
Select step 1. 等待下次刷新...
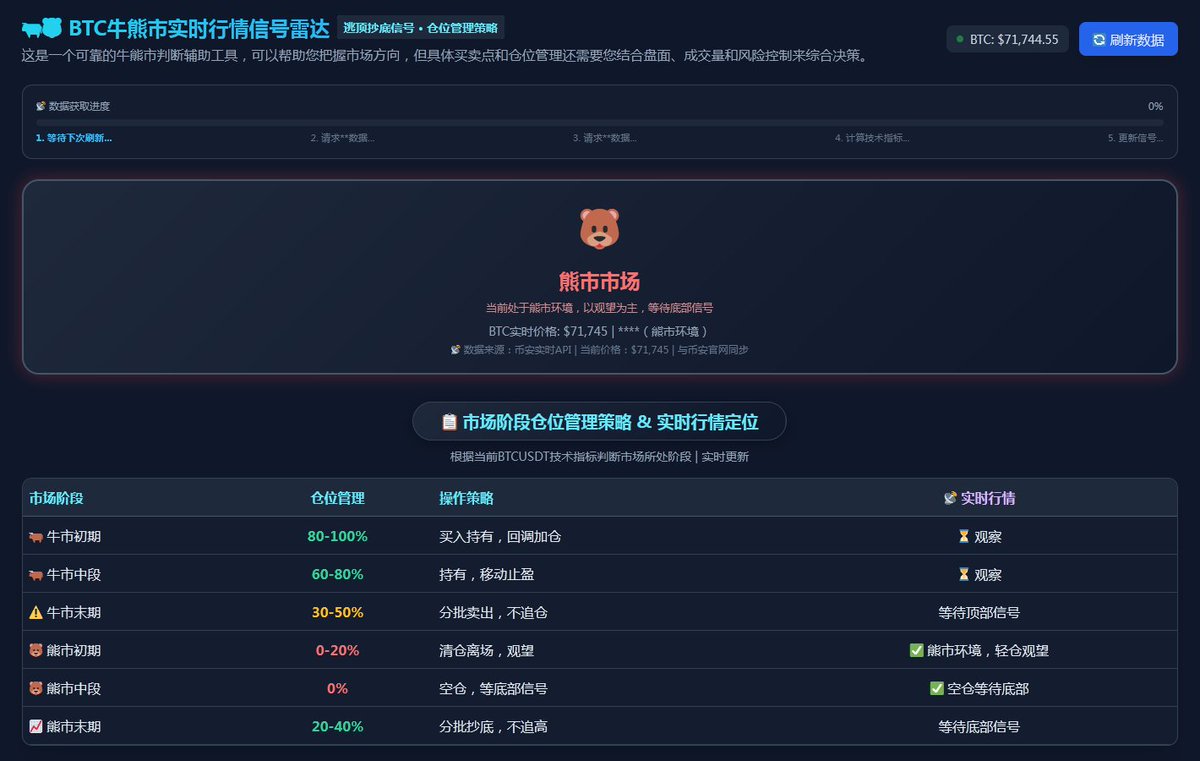[73, 138]
